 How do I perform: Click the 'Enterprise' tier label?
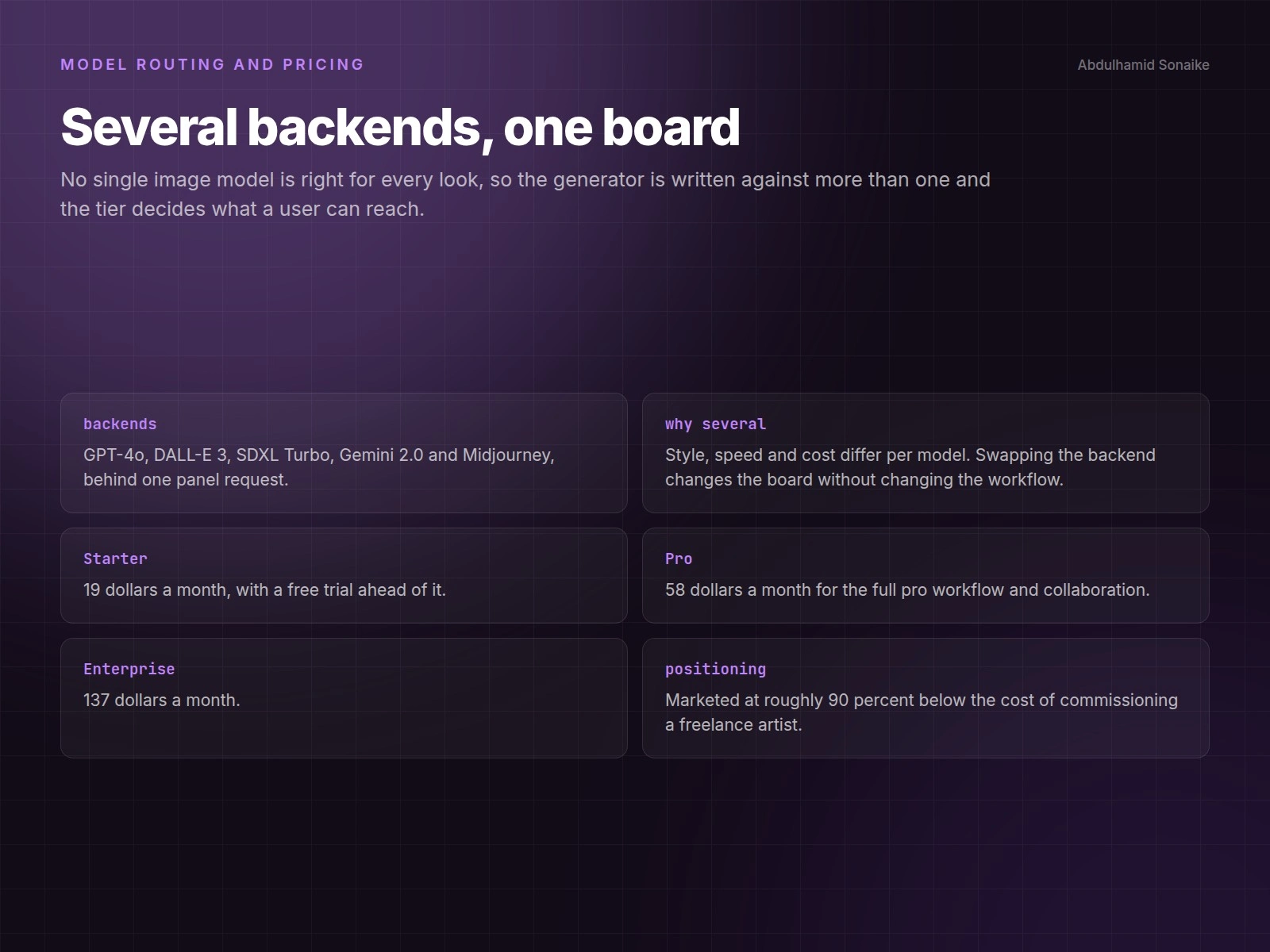129,669
